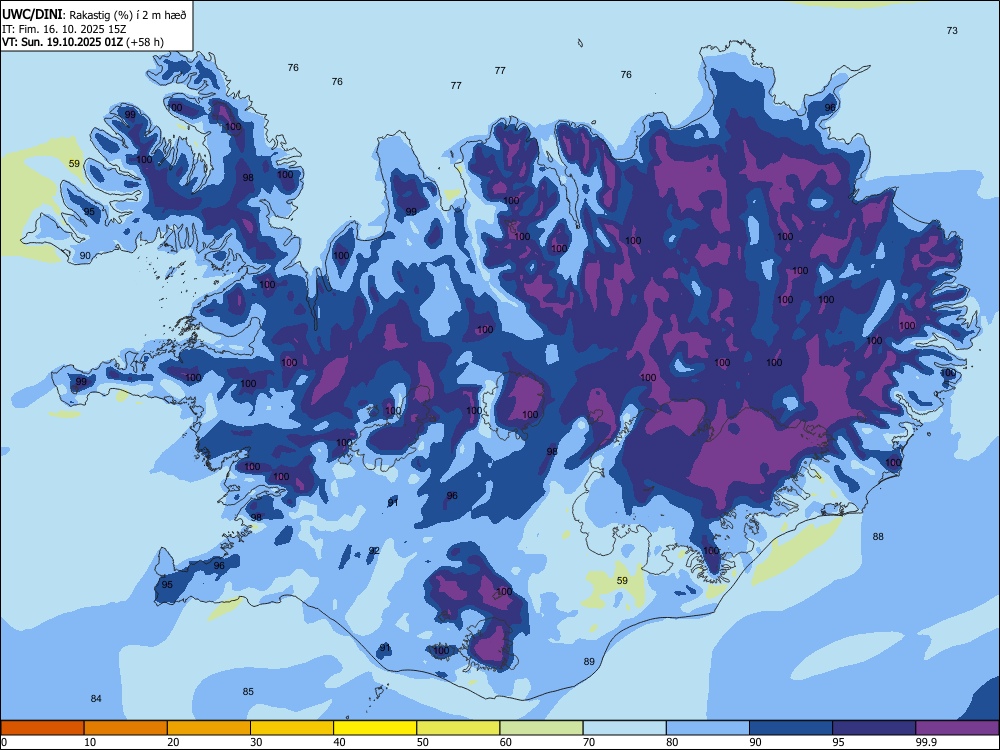Click the title text 'UWC/DINI: Rakastig (%) í 2 m hæð'

[94, 15]
